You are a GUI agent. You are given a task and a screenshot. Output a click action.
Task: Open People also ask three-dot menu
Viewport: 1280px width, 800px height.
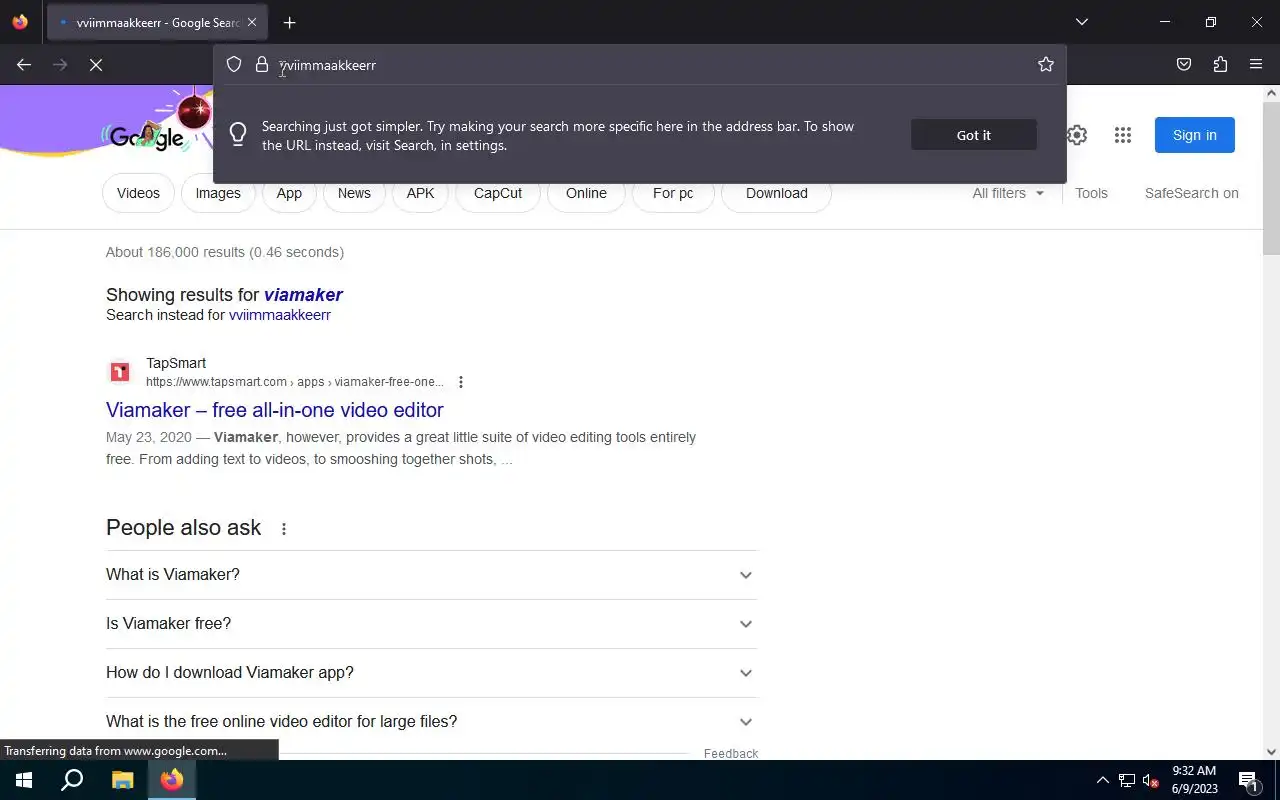coord(284,529)
